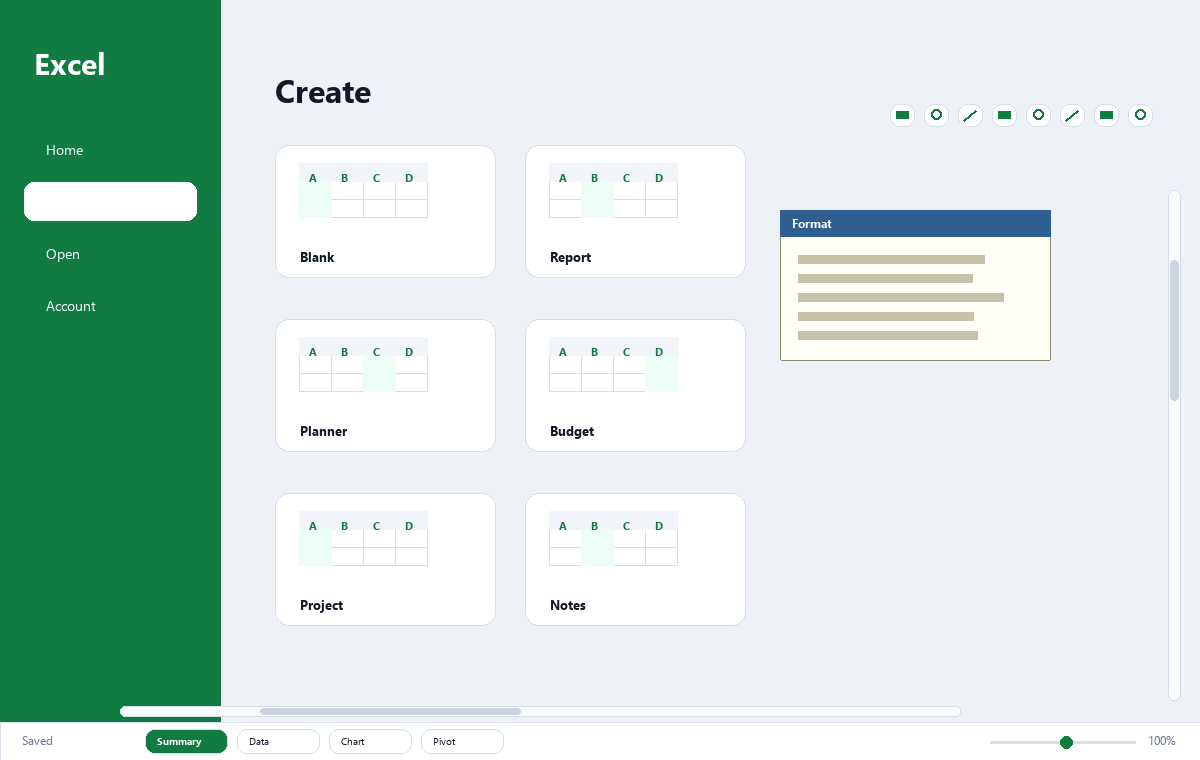Click the third rectangle icon in the toolbar
Screen dimensions: 1200x760
click(1106, 115)
